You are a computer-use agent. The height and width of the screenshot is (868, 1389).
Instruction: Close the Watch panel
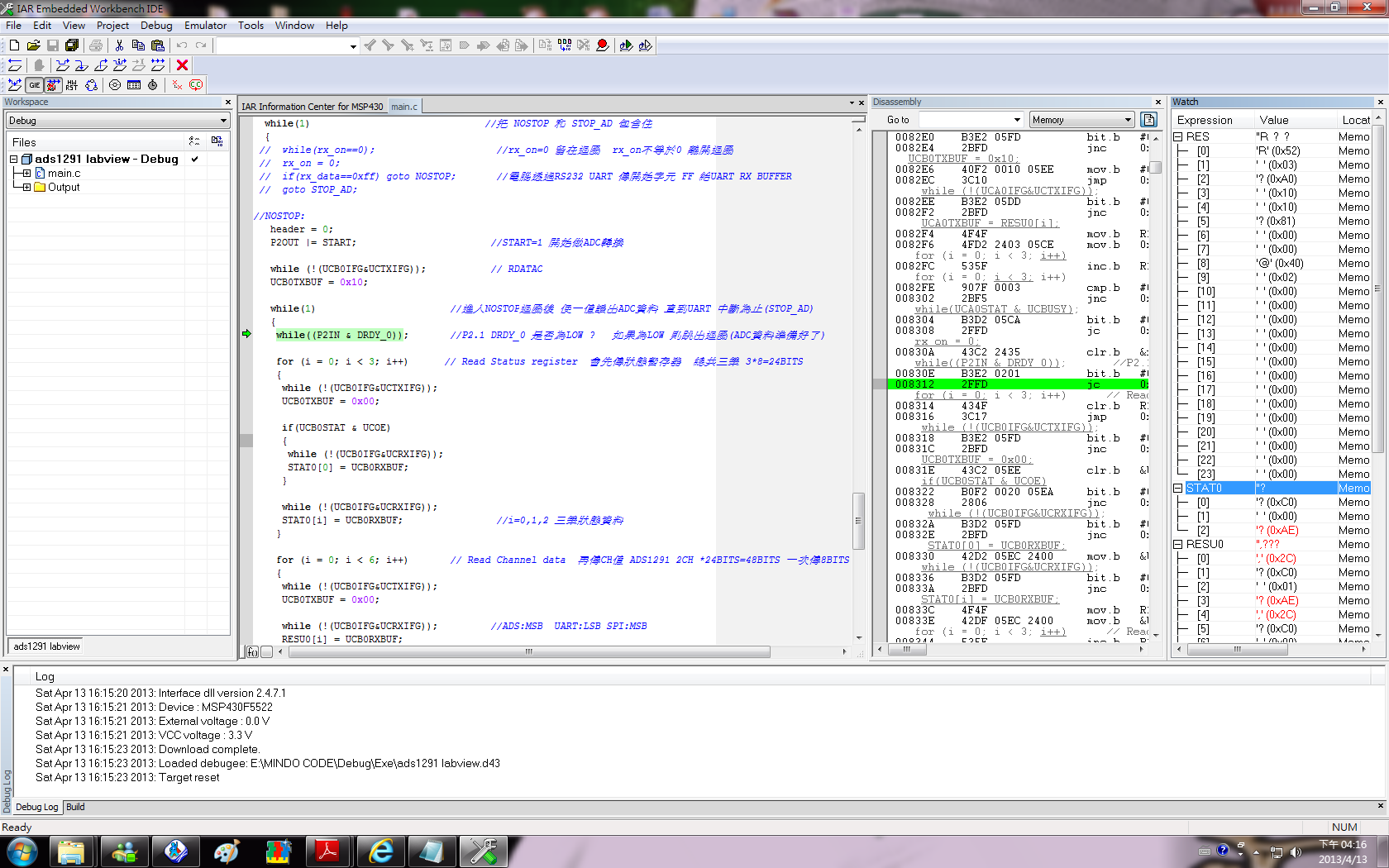tap(1380, 103)
